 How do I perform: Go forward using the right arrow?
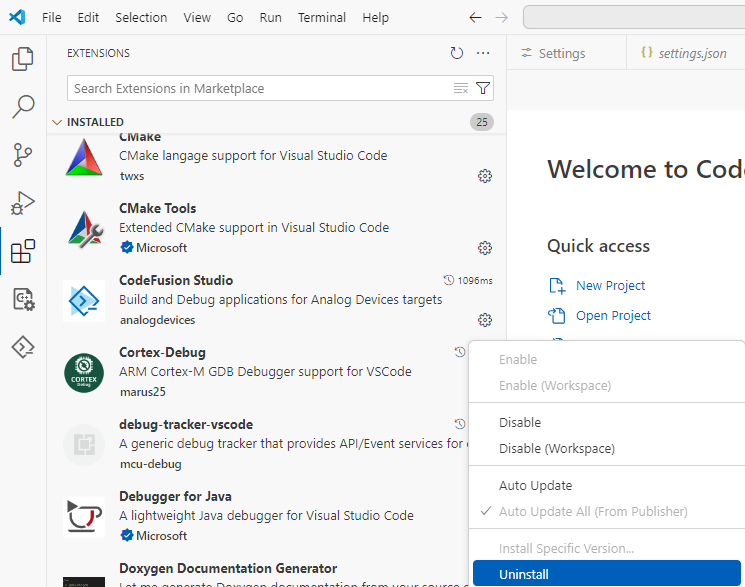pyautogui.click(x=501, y=18)
